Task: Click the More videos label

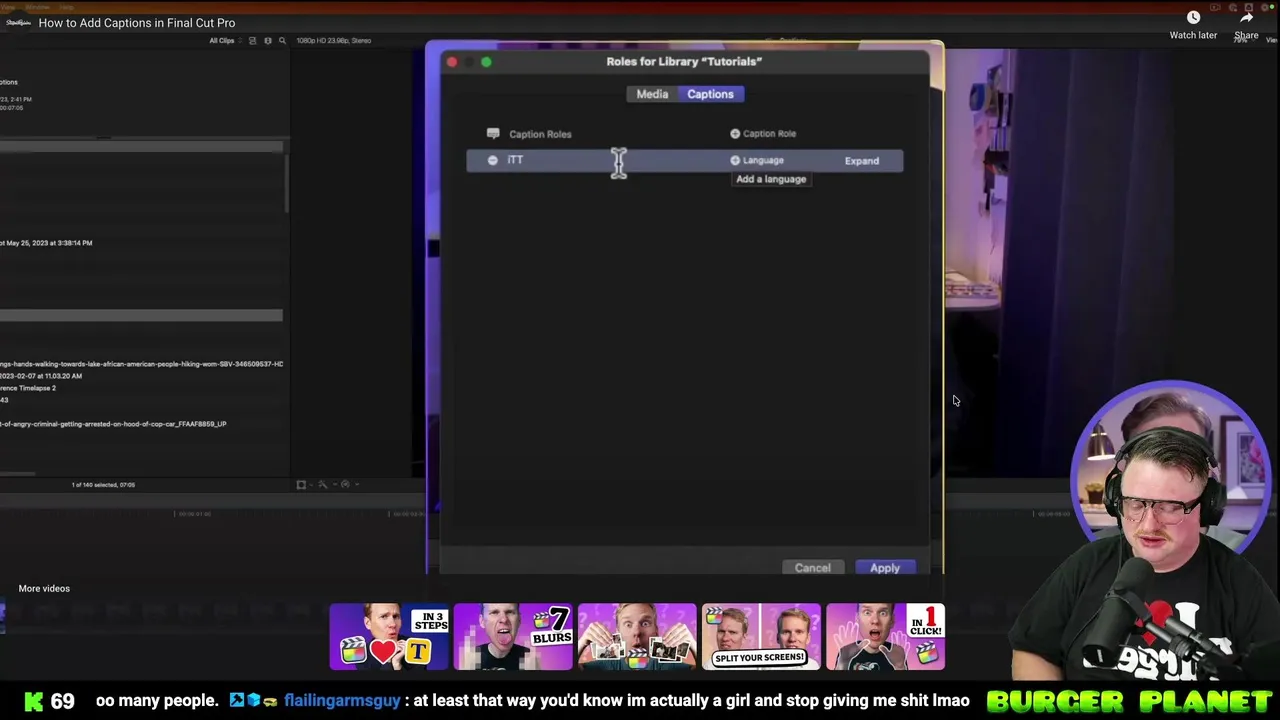Action: 44,588
